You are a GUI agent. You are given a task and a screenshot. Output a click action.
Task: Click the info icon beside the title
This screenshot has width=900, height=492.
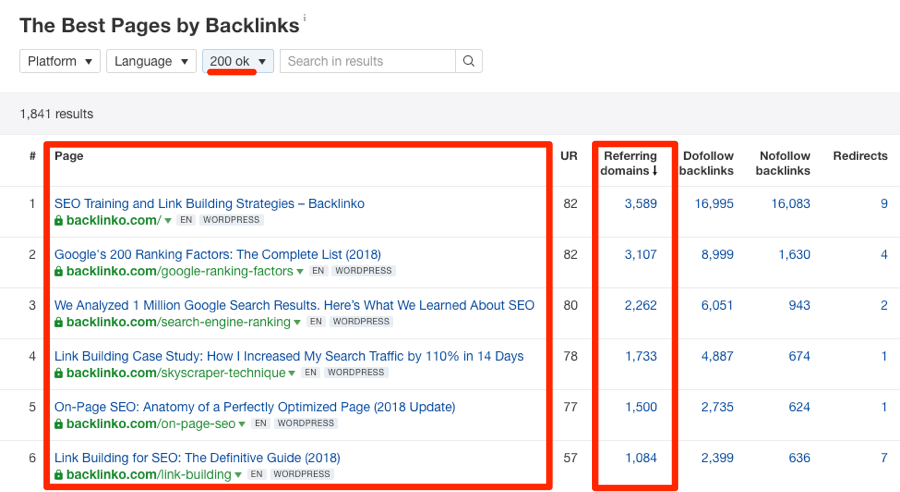click(305, 17)
